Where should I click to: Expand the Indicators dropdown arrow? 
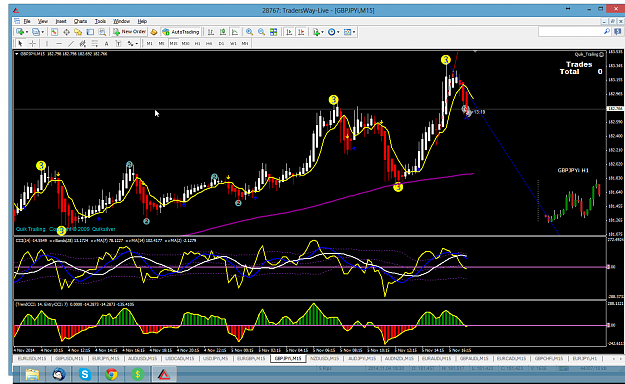click(322, 32)
